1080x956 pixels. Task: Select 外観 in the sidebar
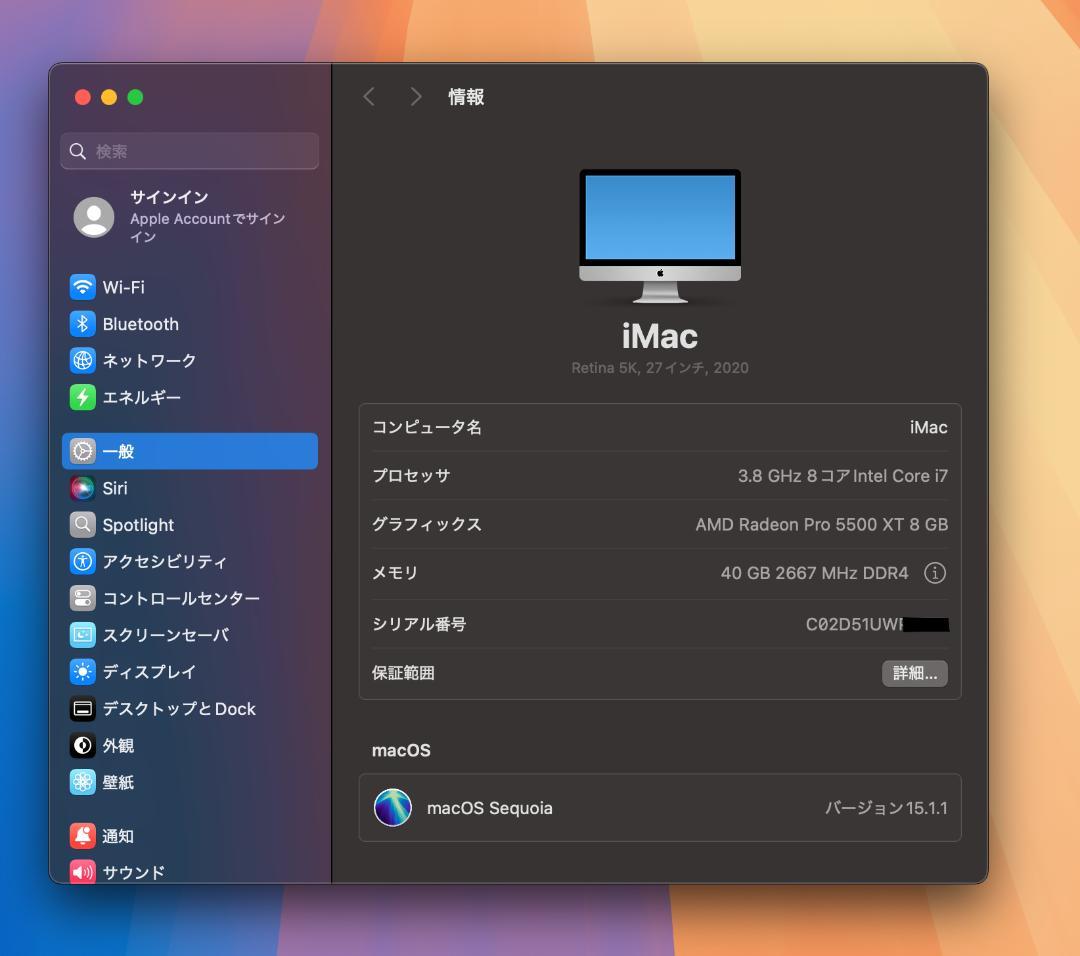click(189, 745)
